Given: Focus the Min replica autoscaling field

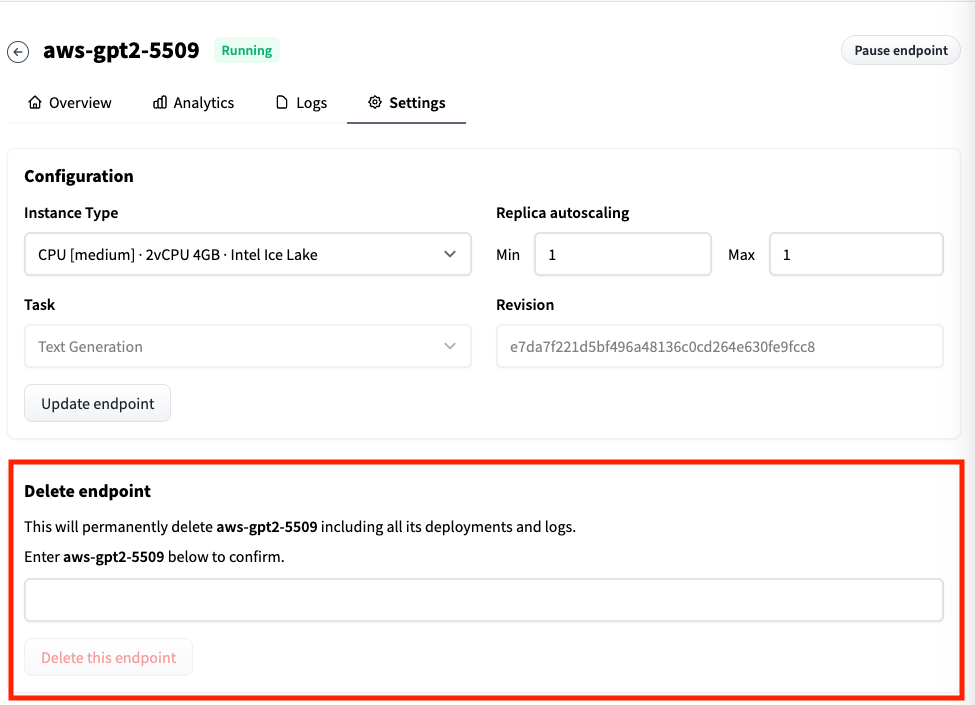Looking at the screenshot, I should pyautogui.click(x=622, y=255).
